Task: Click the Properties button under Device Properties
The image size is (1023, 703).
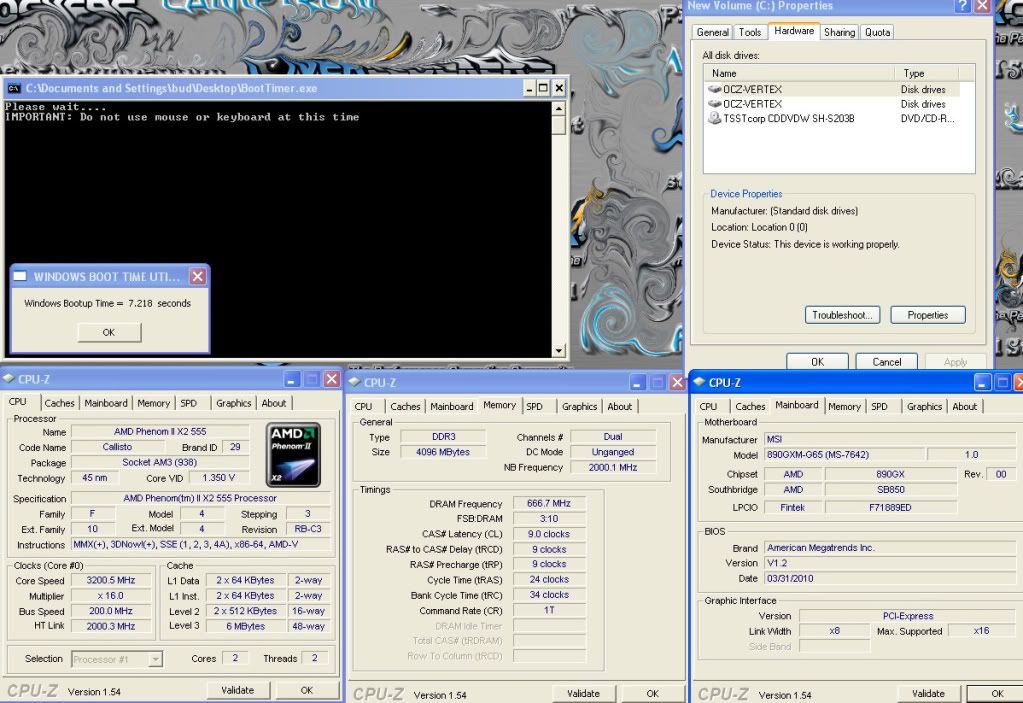Action: pyautogui.click(x=927, y=315)
